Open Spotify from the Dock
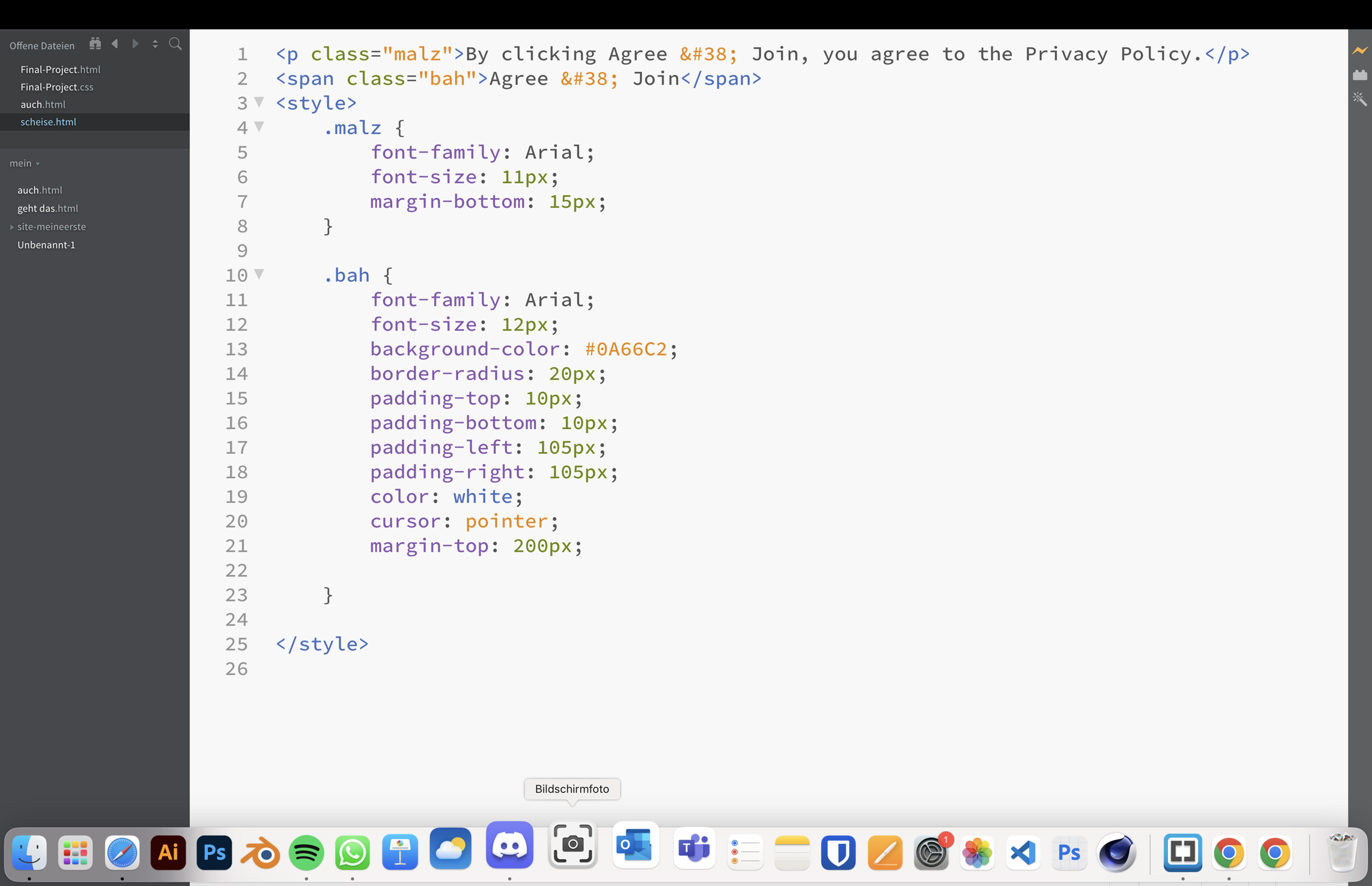Image resolution: width=1372 pixels, height=886 pixels. click(x=306, y=852)
